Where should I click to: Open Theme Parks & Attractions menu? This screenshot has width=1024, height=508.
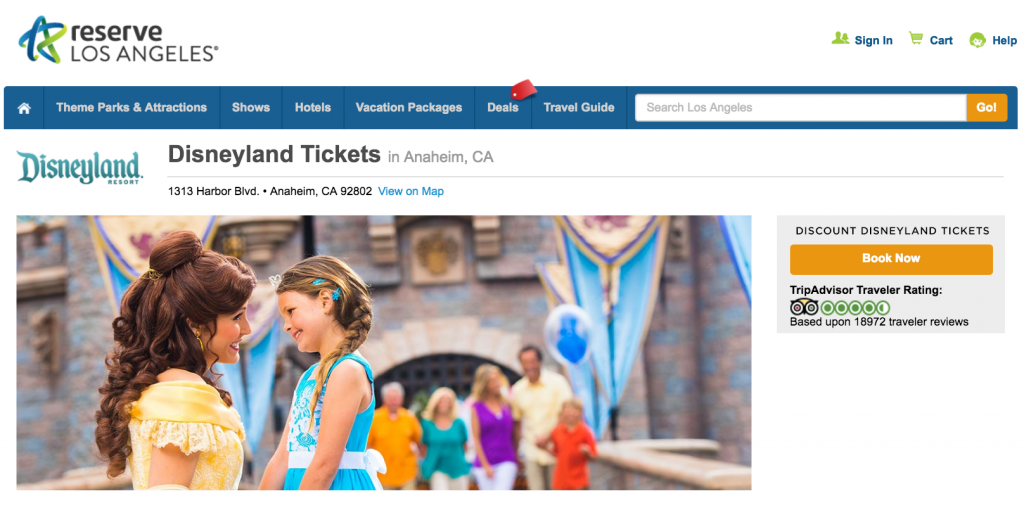click(x=131, y=108)
